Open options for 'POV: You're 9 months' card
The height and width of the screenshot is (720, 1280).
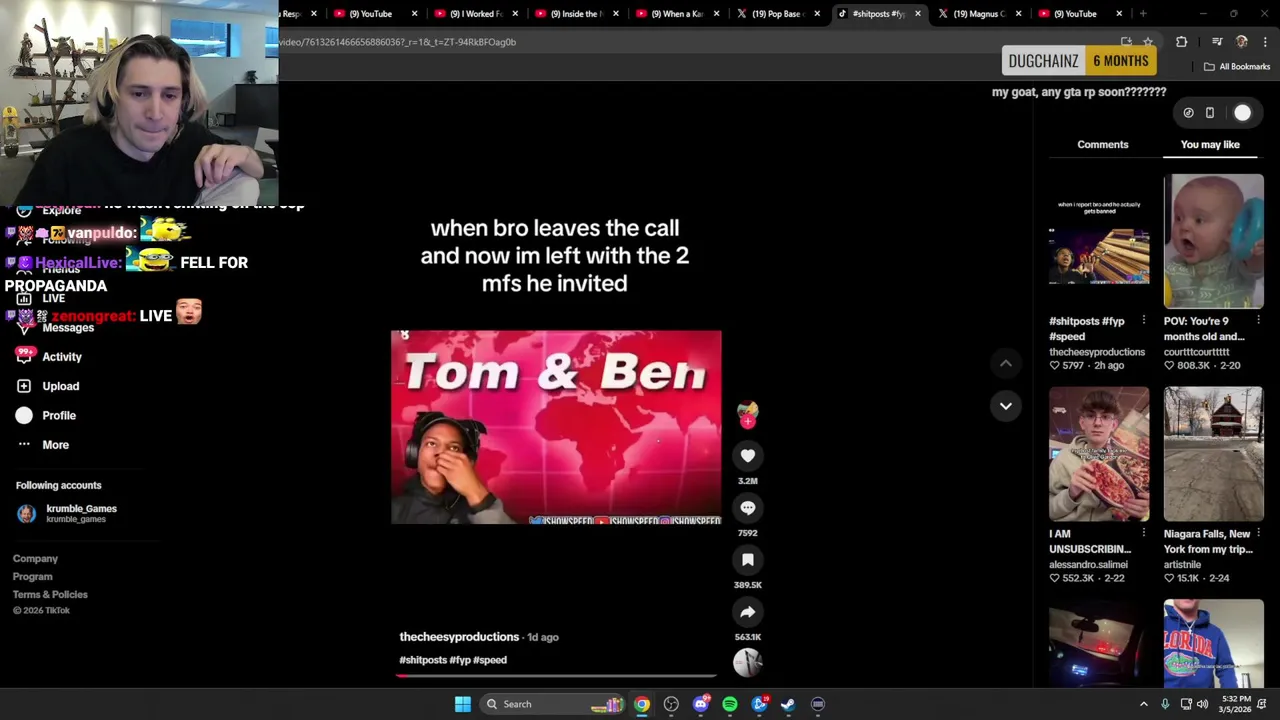point(1258,321)
